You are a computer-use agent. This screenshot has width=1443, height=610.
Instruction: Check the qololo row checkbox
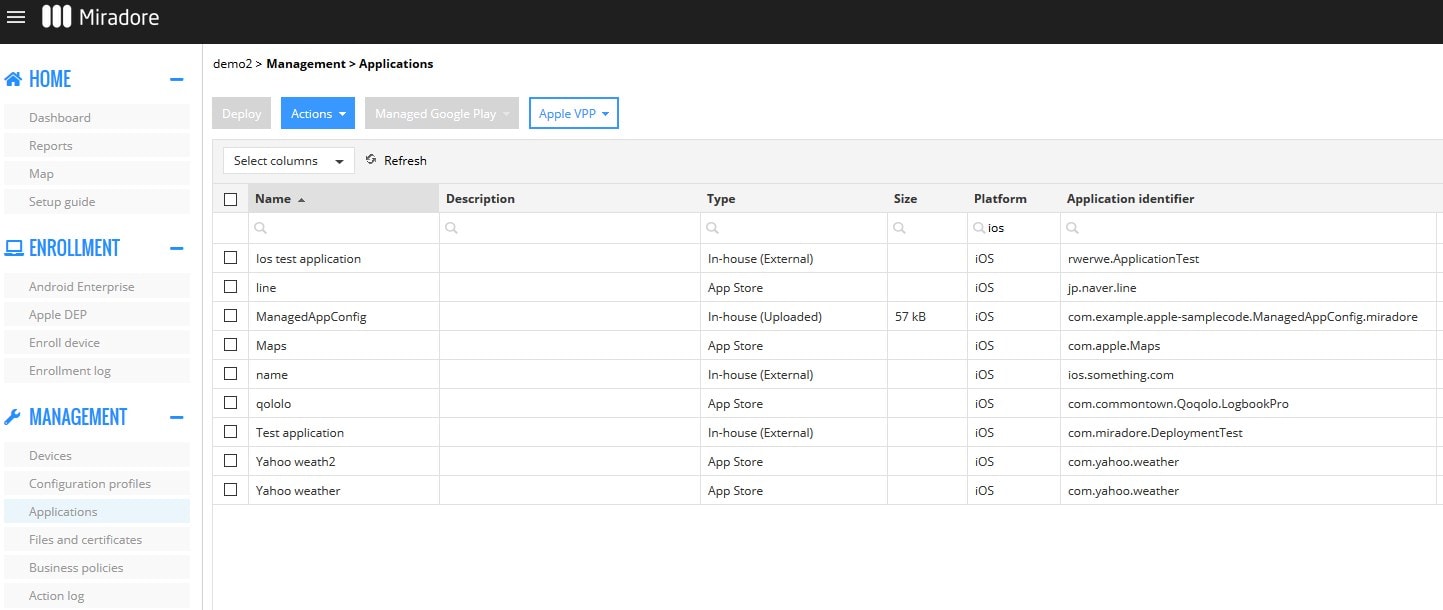231,403
